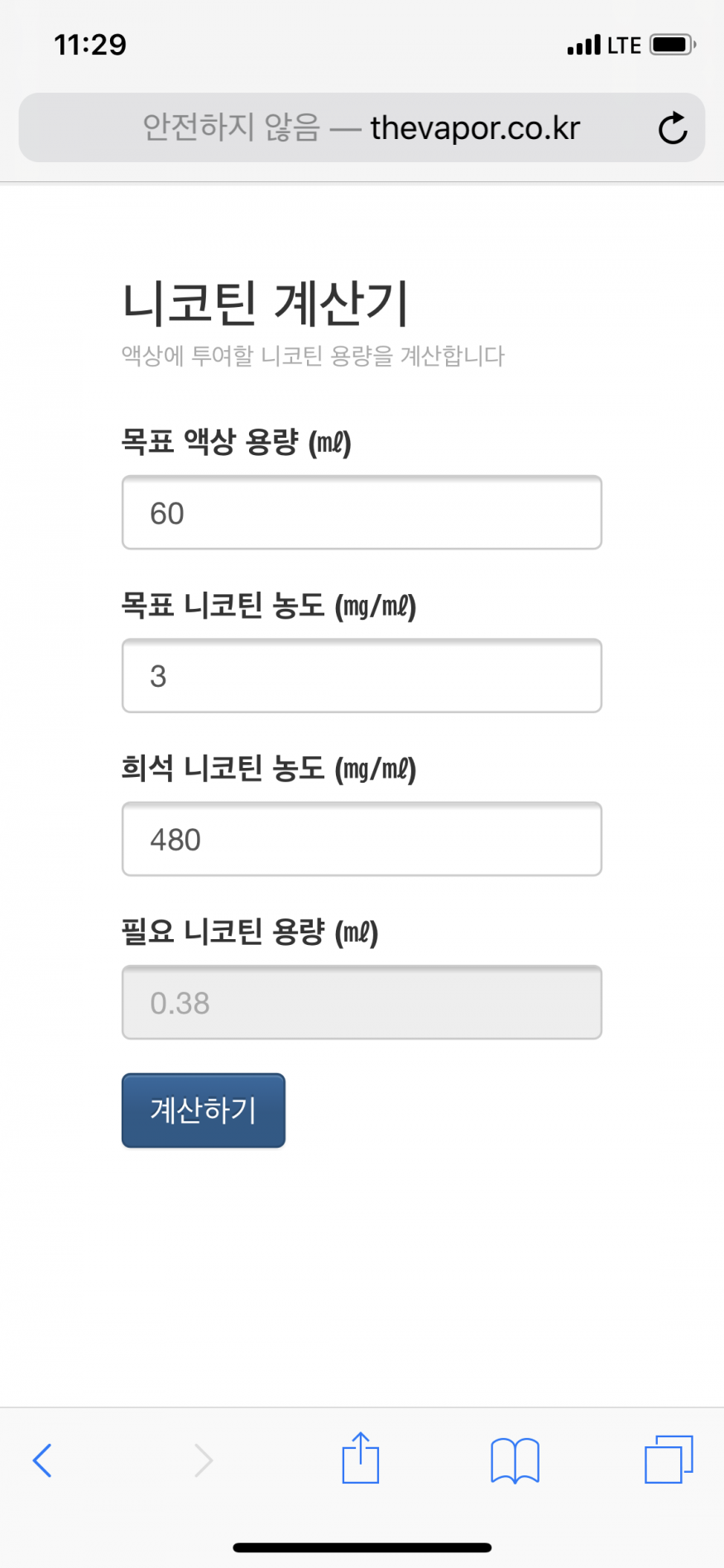Screen dimensions: 724x1568
Task: Tap the '안전하지 않음' security warning text
Action: point(231,128)
